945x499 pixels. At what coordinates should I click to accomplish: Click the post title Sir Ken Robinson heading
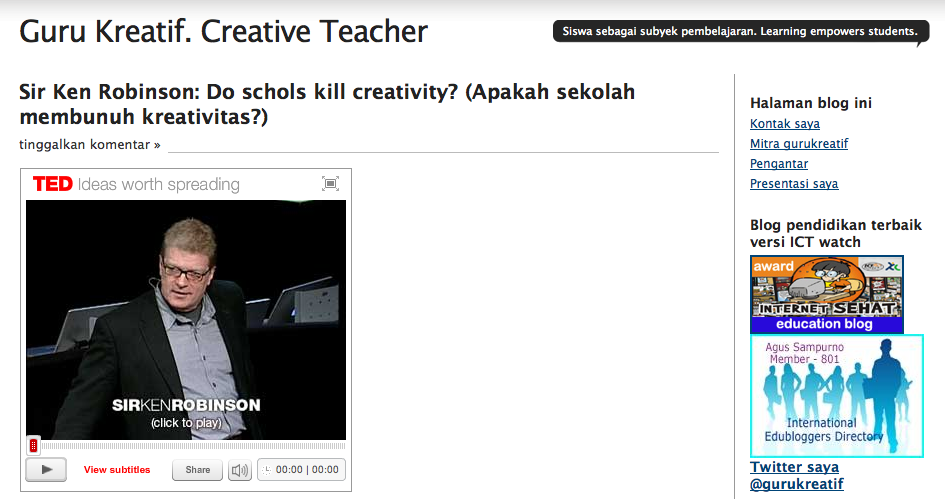[327, 104]
